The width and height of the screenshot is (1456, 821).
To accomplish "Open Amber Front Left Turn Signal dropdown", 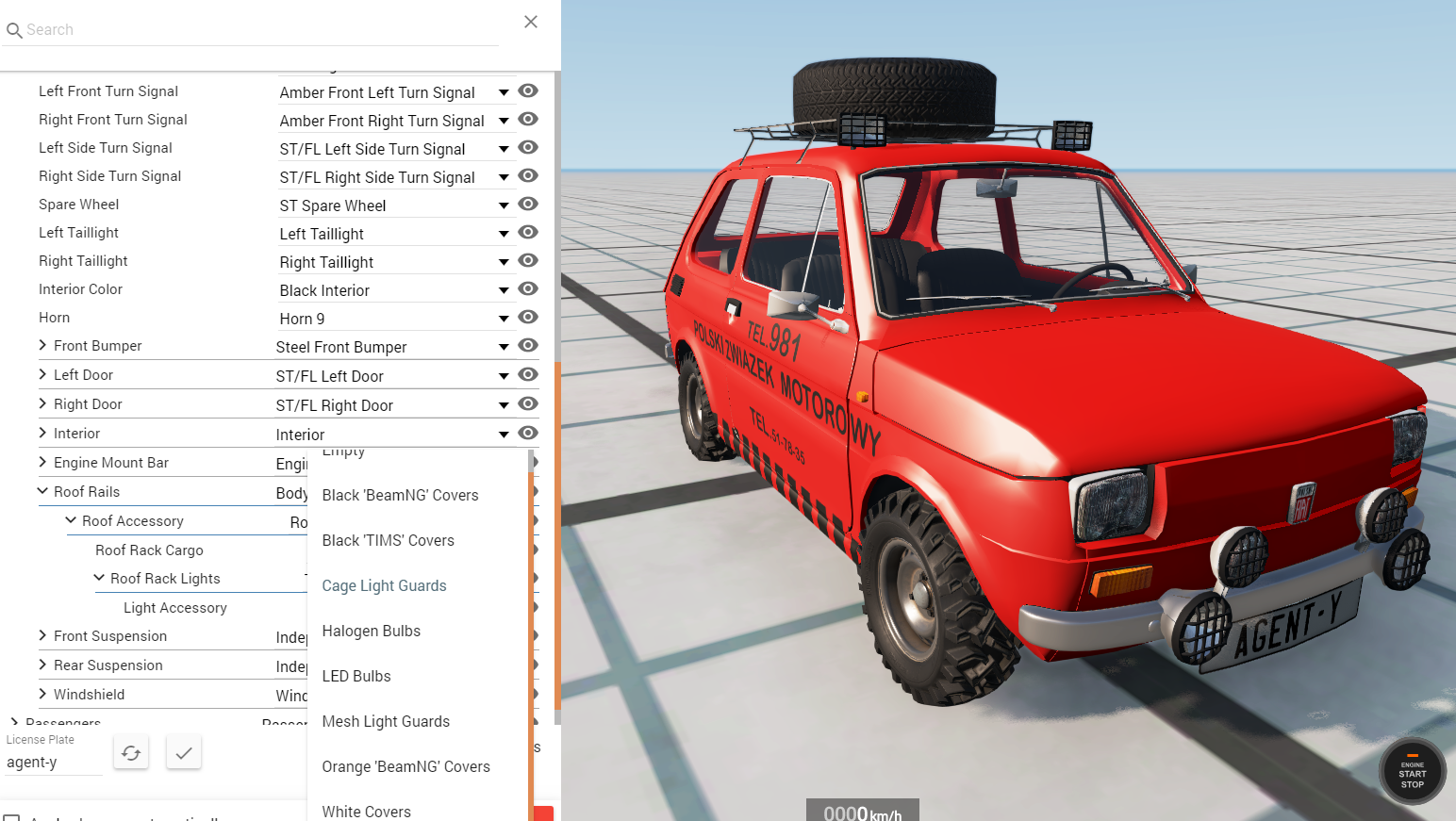I will tap(395, 92).
